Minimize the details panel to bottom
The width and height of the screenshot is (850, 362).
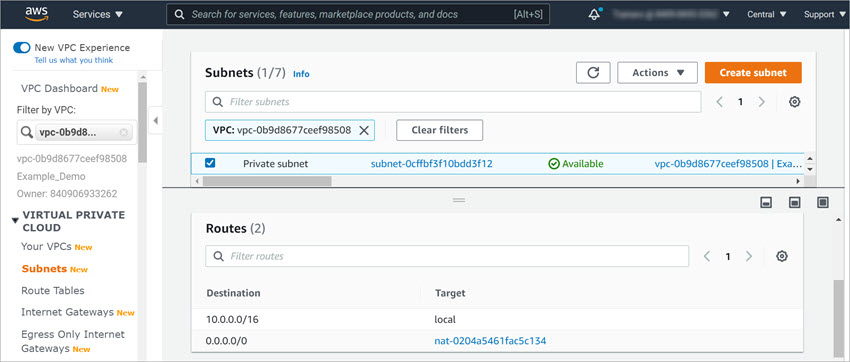pyautogui.click(x=766, y=203)
